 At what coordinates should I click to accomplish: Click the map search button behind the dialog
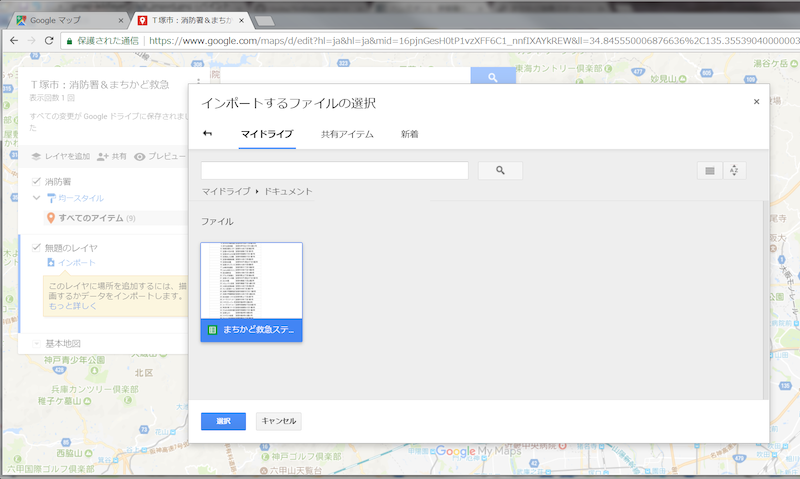493,77
